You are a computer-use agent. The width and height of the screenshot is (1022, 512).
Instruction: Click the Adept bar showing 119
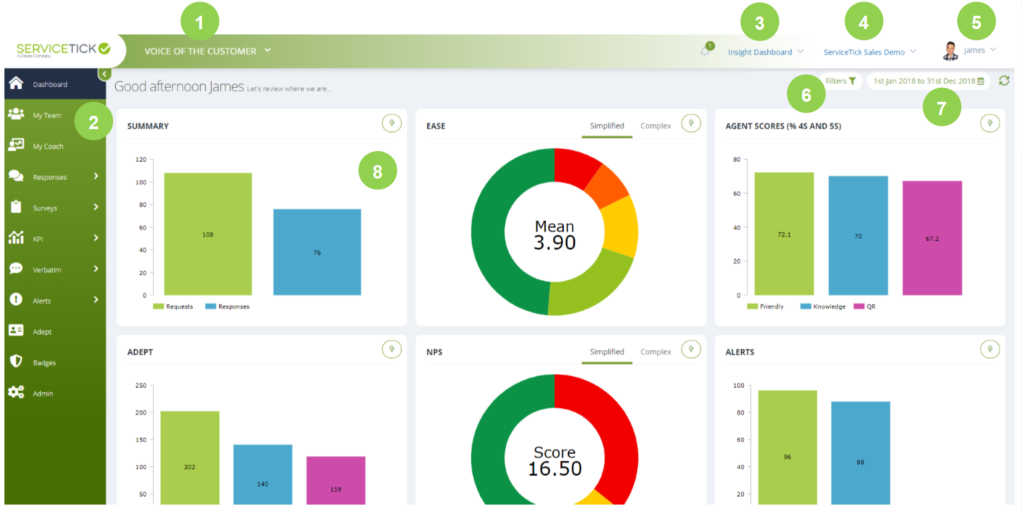coord(336,480)
